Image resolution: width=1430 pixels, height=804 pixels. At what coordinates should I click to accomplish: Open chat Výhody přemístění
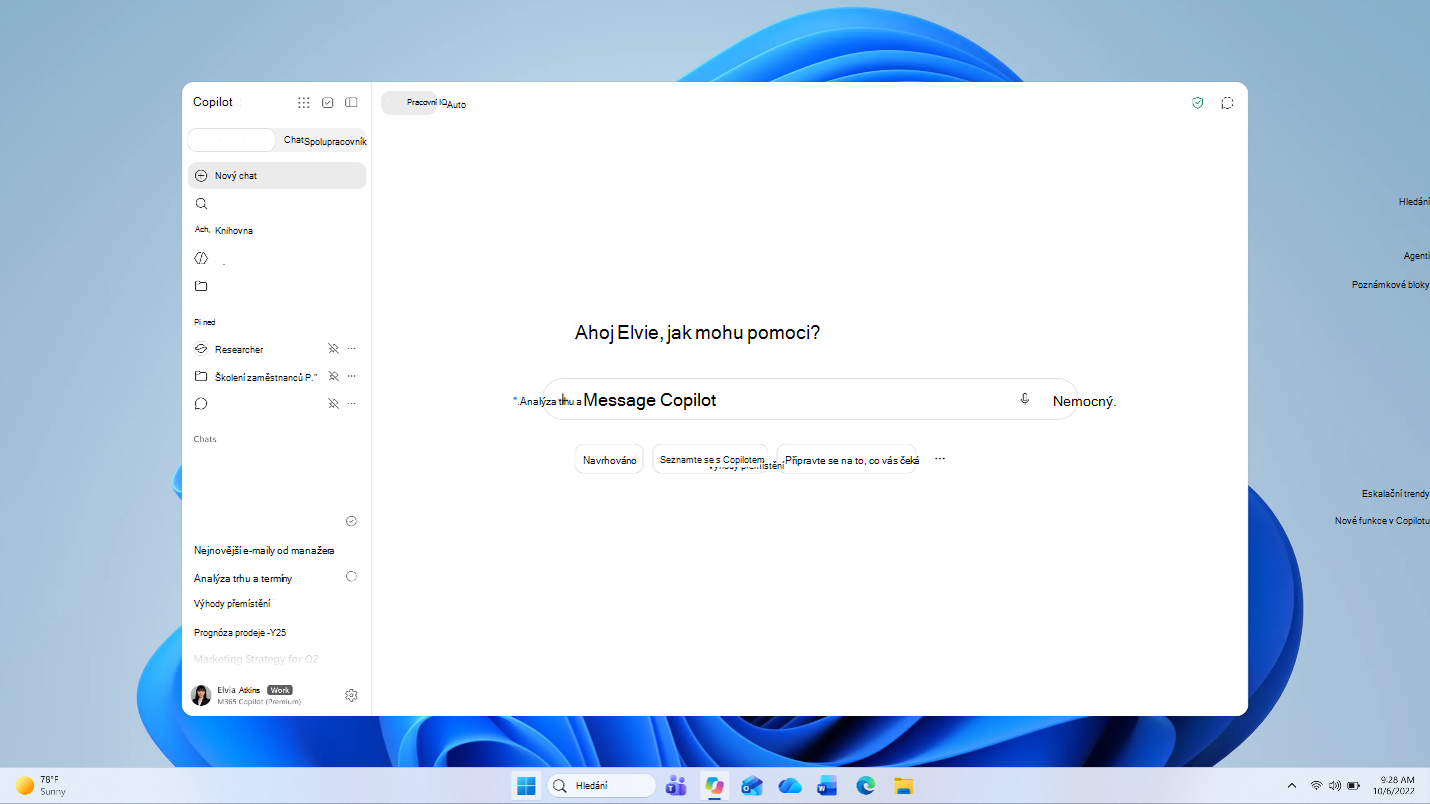click(232, 604)
